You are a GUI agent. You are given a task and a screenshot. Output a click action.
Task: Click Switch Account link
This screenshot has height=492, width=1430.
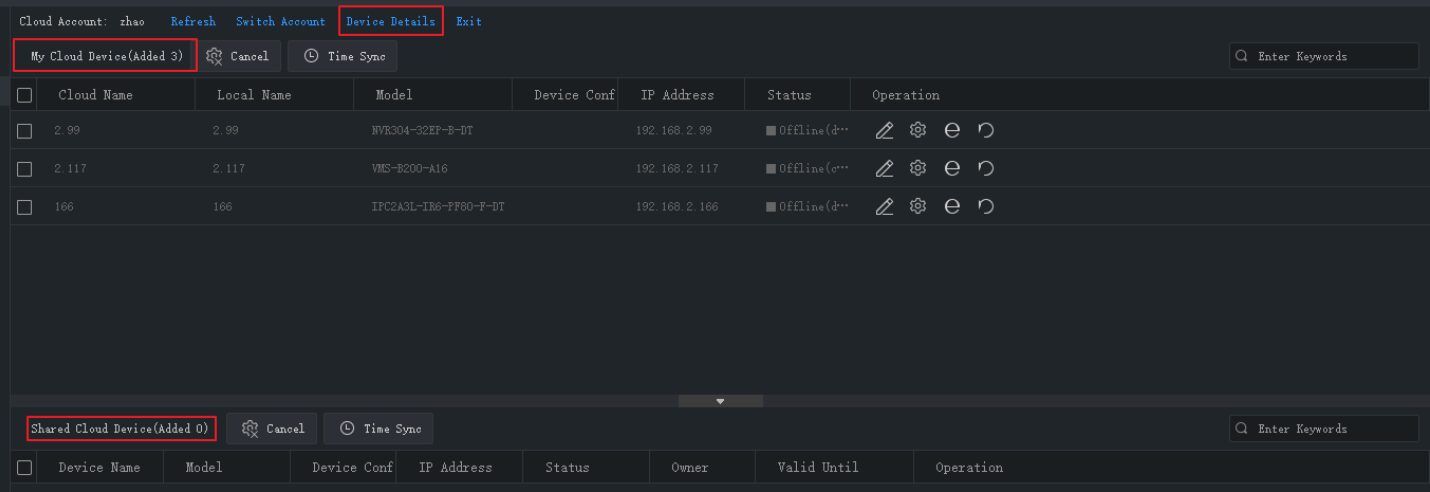point(280,21)
